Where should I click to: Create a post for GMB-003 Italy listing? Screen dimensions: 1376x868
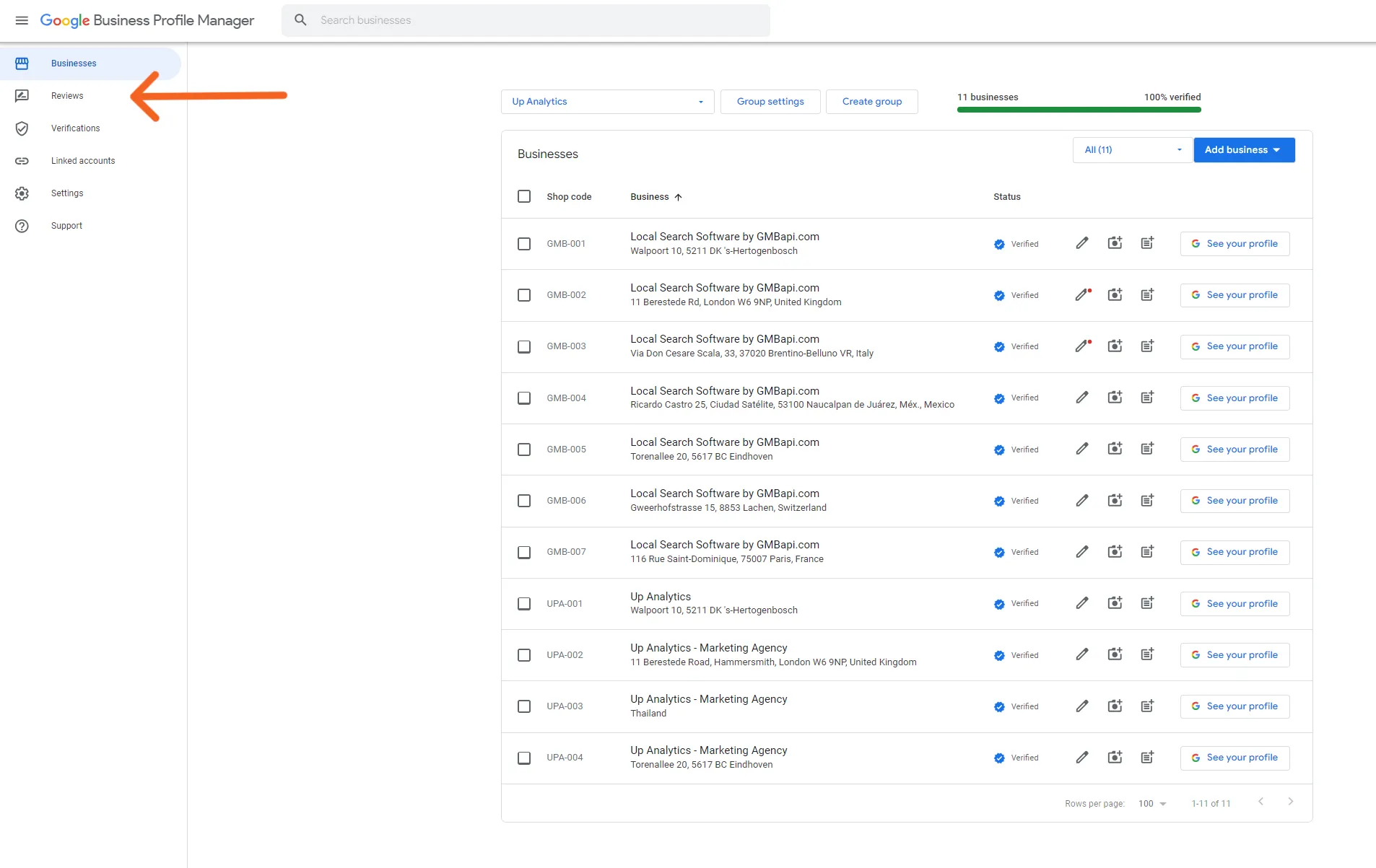coord(1147,346)
